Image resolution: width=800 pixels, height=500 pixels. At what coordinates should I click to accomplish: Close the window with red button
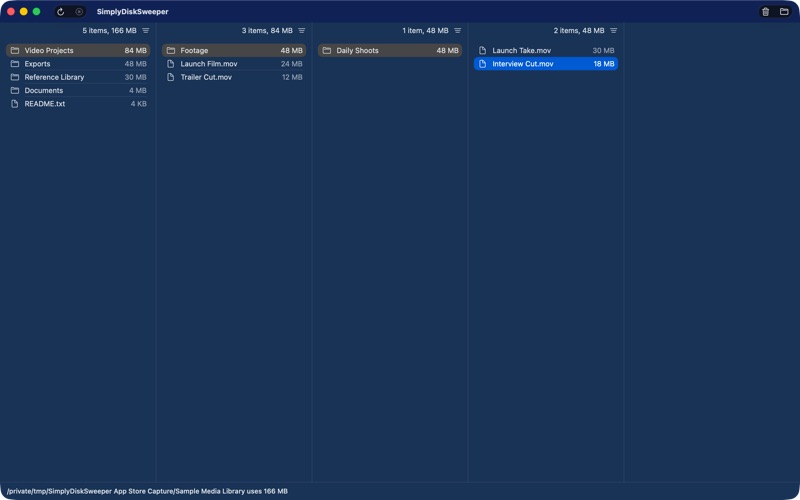pos(11,12)
